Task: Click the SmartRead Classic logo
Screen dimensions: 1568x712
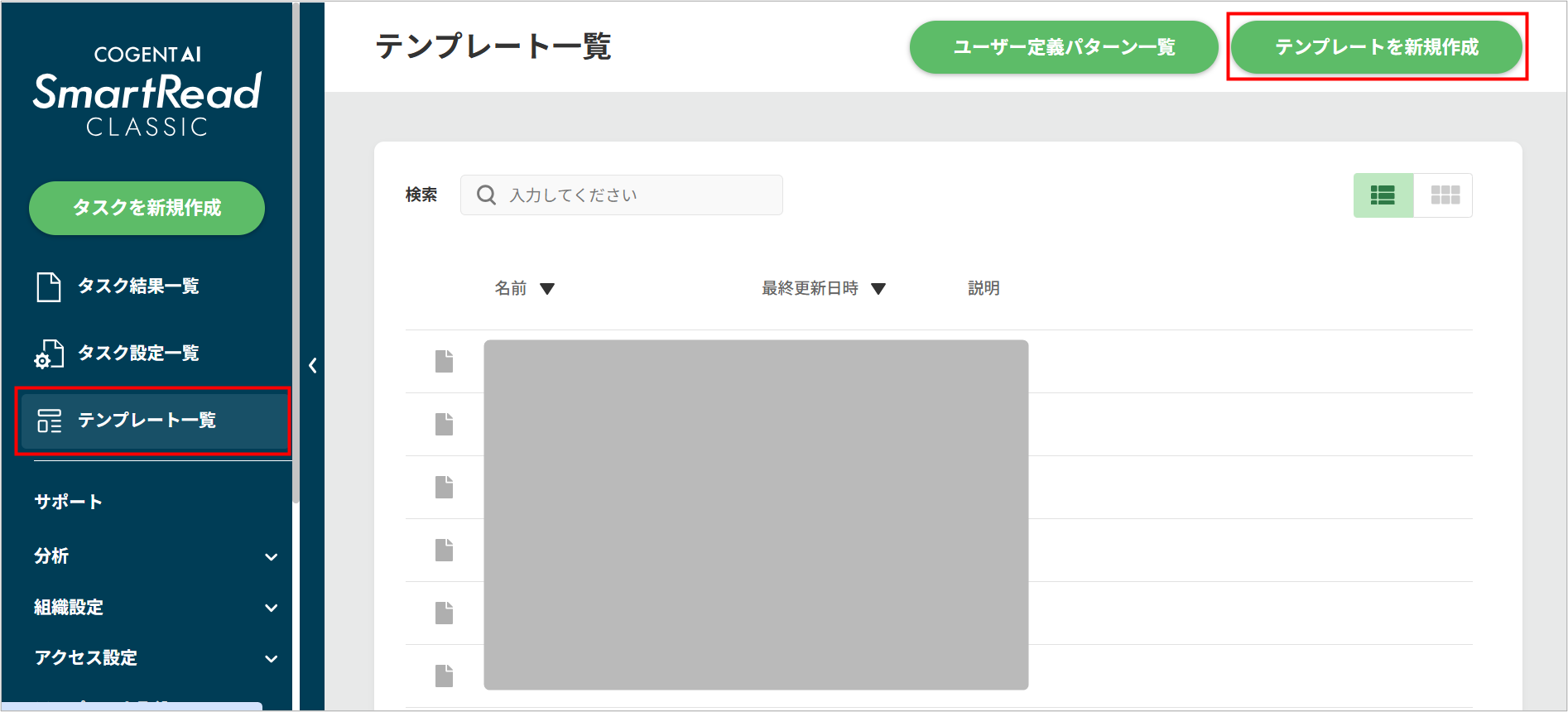Action: pos(147,91)
